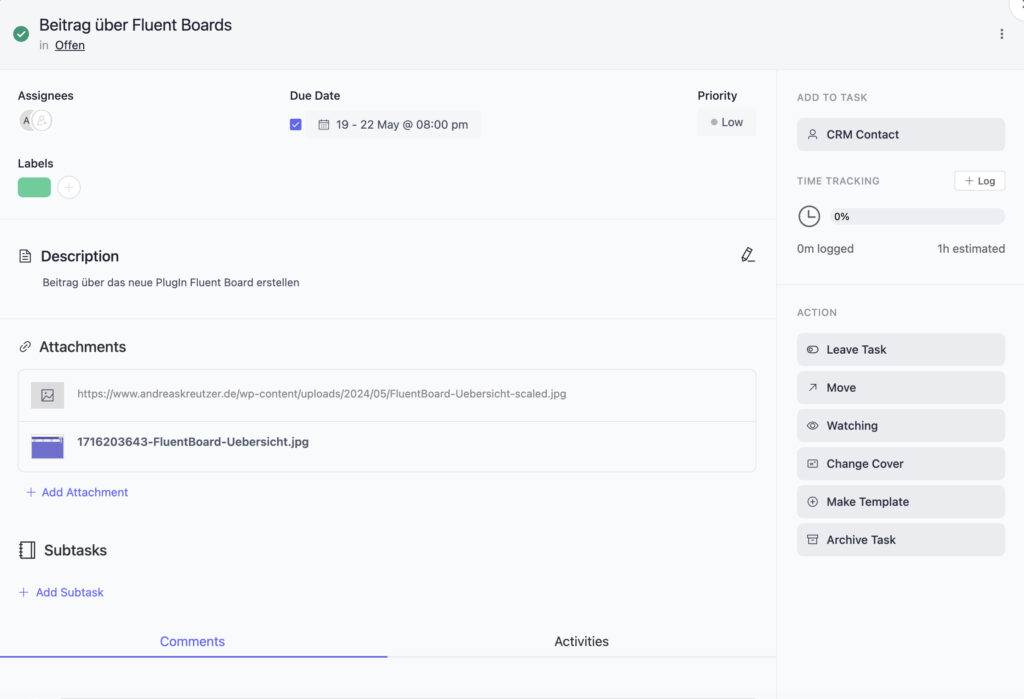Viewport: 1024px width, 699px height.
Task: Edit the description using the pencil icon
Action: (748, 255)
